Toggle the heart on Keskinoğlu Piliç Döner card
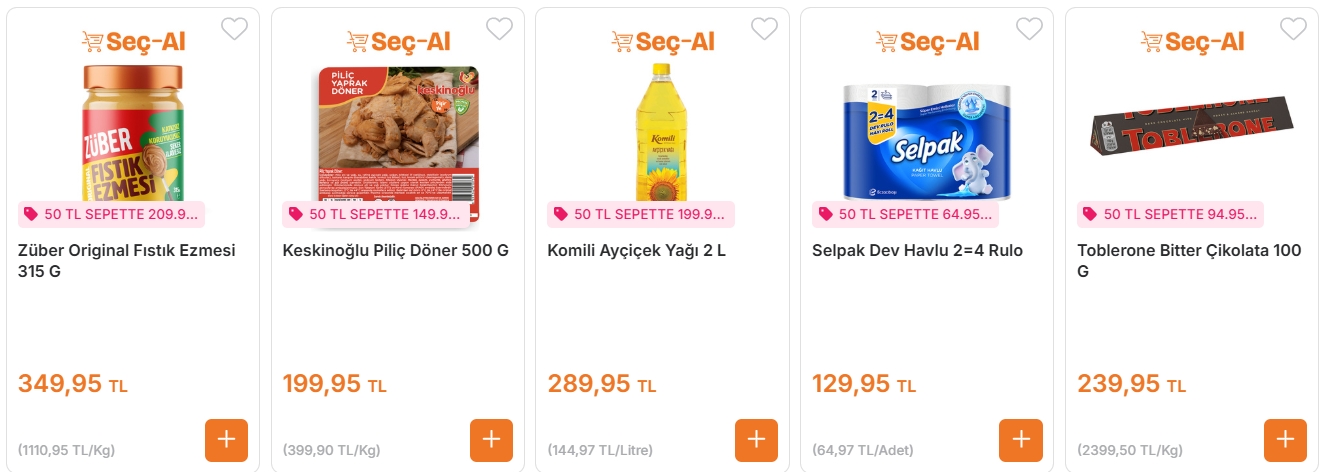The width and height of the screenshot is (1325, 472). coord(499,29)
